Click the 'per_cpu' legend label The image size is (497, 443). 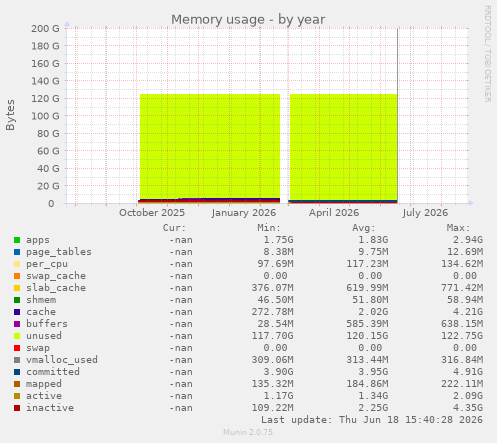(x=47, y=264)
